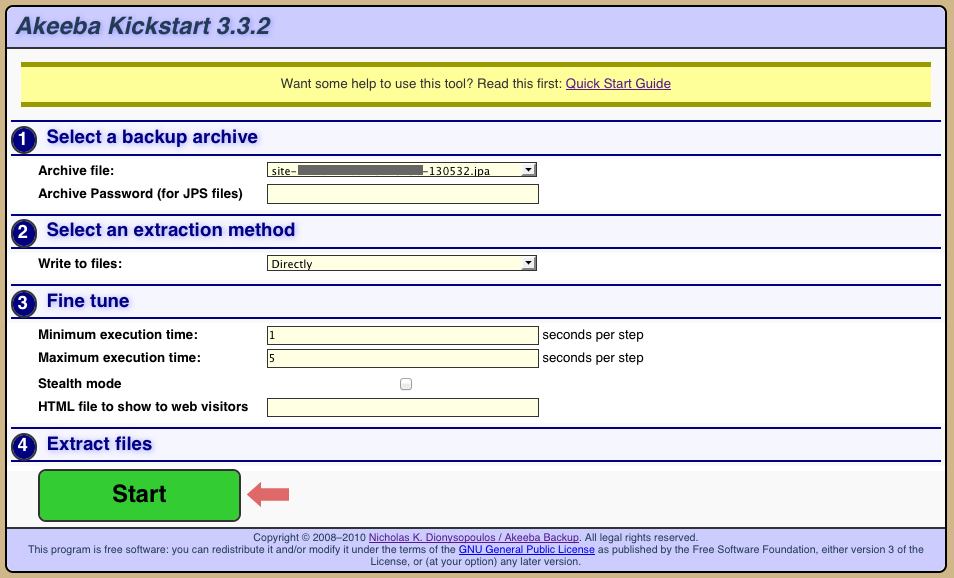This screenshot has width=954, height=578.
Task: Click the Minimum execution time field
Action: (x=402, y=335)
